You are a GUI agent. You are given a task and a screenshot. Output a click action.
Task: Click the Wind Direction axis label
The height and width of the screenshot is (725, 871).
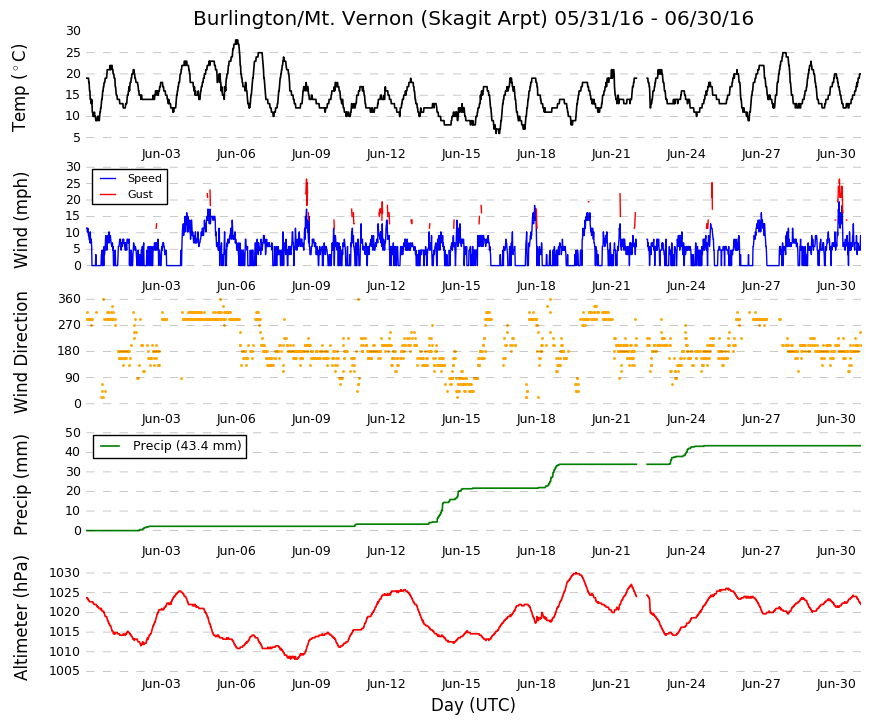pyautogui.click(x=20, y=353)
